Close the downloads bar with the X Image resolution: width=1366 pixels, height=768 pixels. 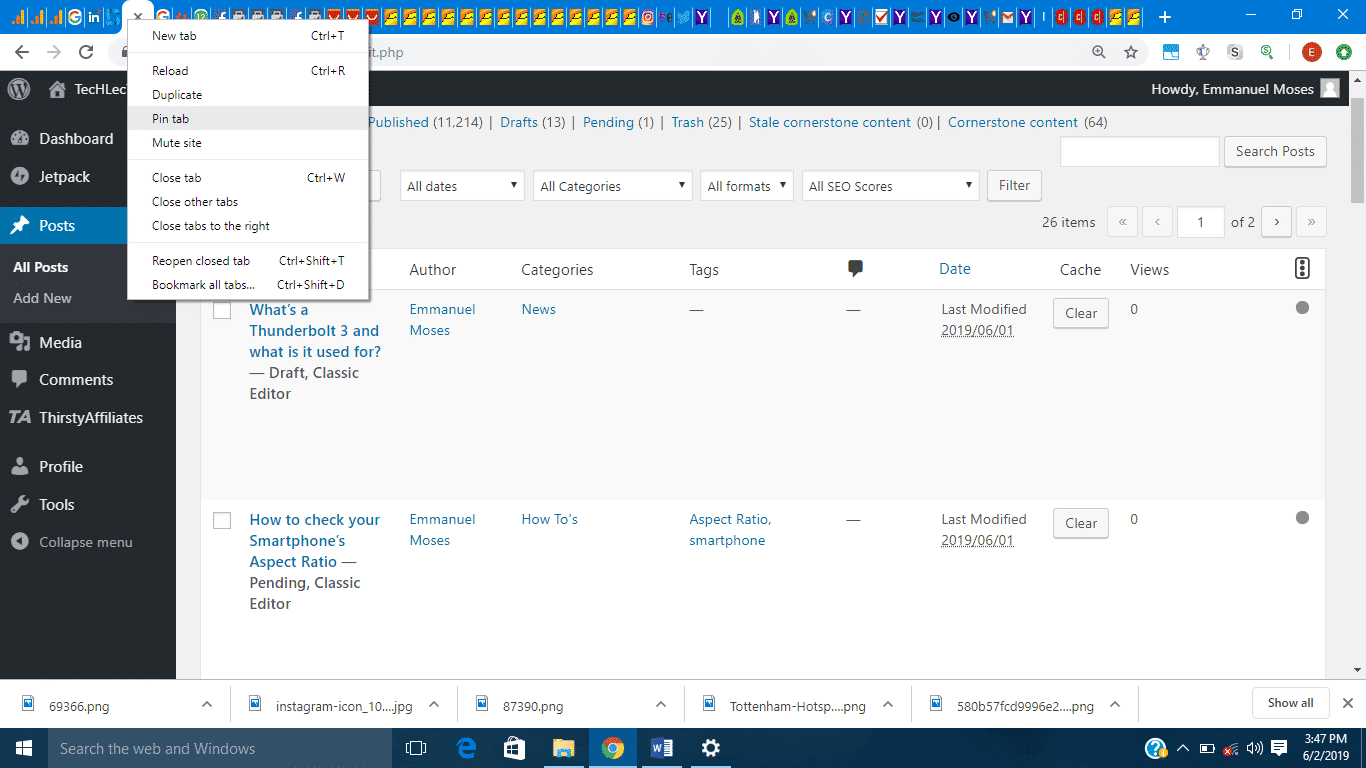(1347, 703)
